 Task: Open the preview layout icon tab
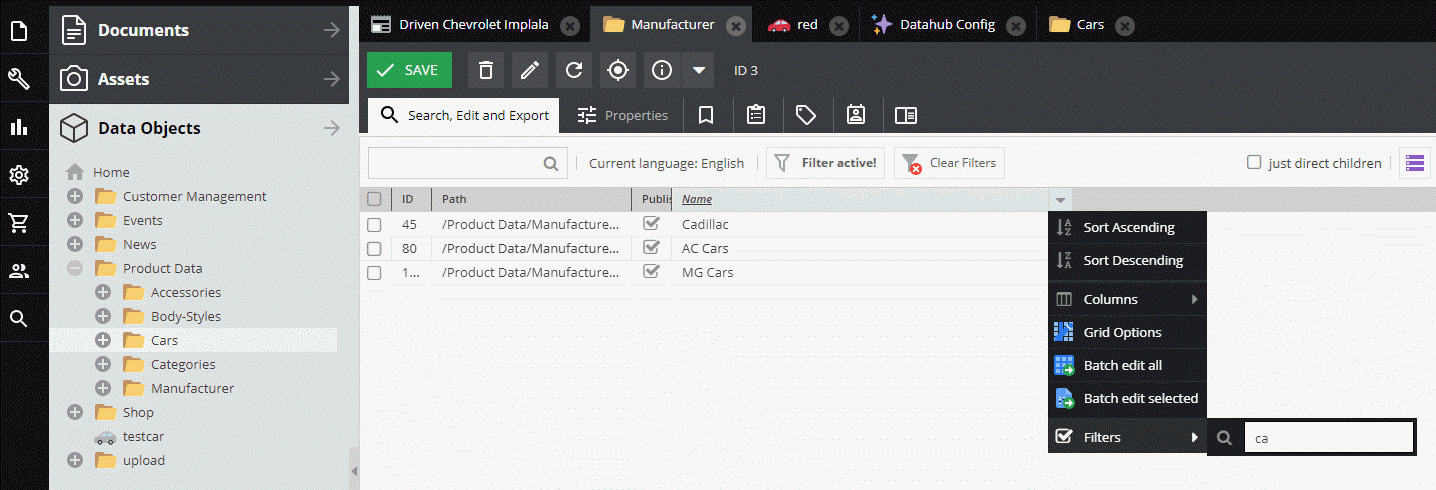(x=906, y=115)
